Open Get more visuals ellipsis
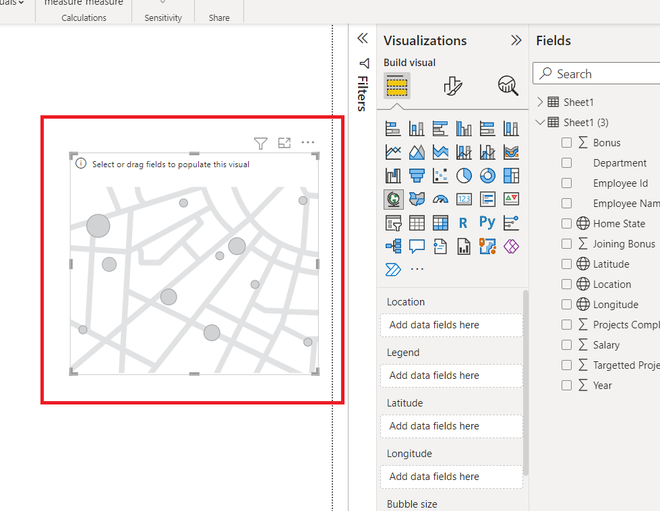The width and height of the screenshot is (660, 511). click(417, 269)
